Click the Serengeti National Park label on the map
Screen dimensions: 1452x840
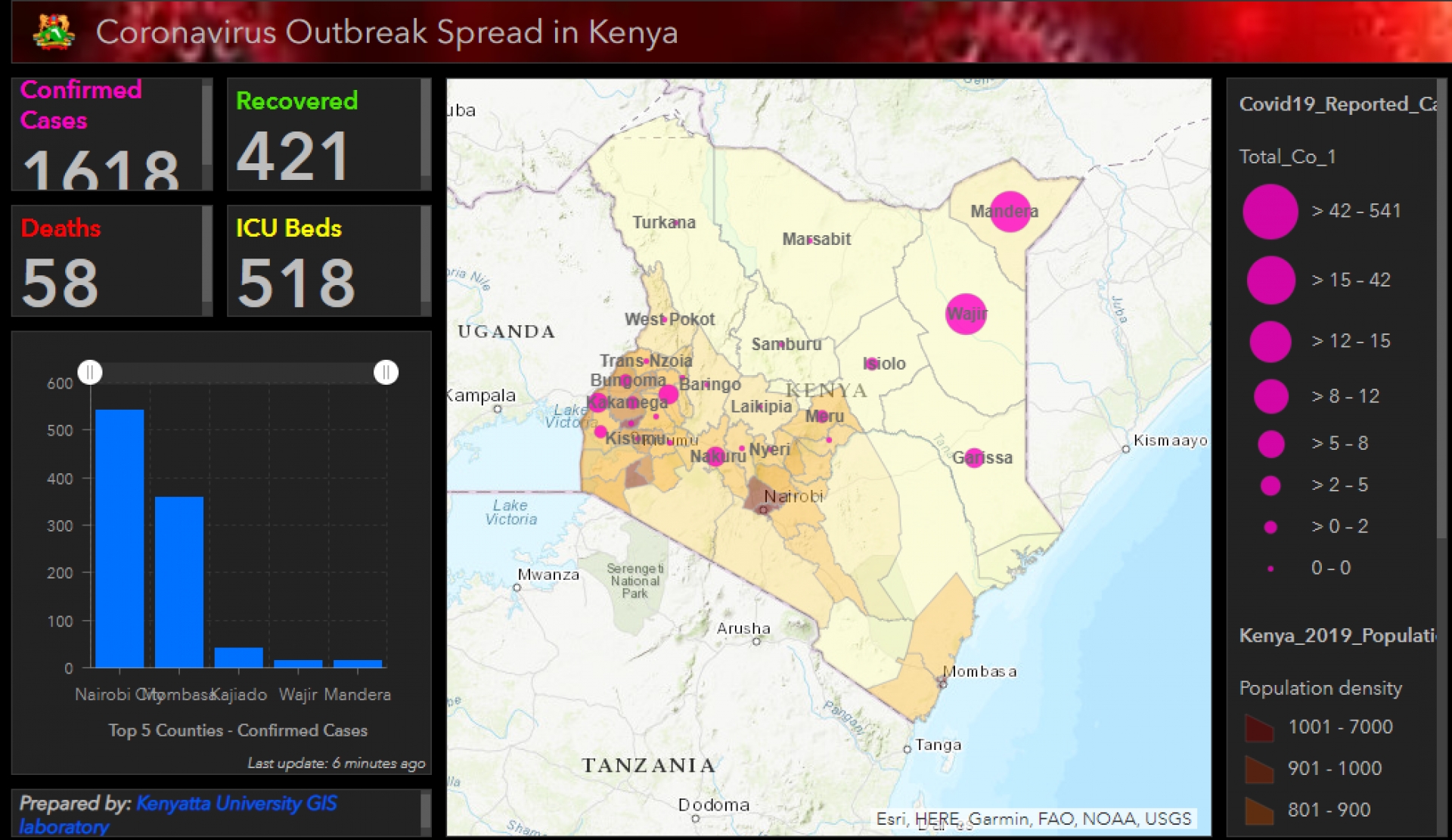[635, 581]
